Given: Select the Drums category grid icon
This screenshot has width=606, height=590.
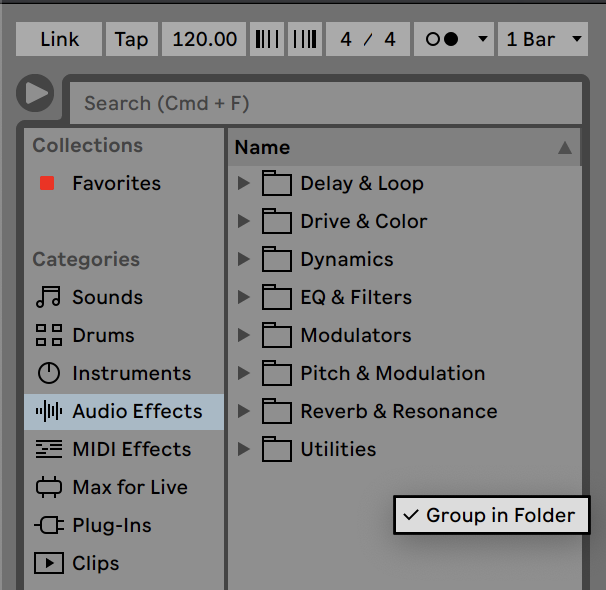Looking at the screenshot, I should 49,335.
